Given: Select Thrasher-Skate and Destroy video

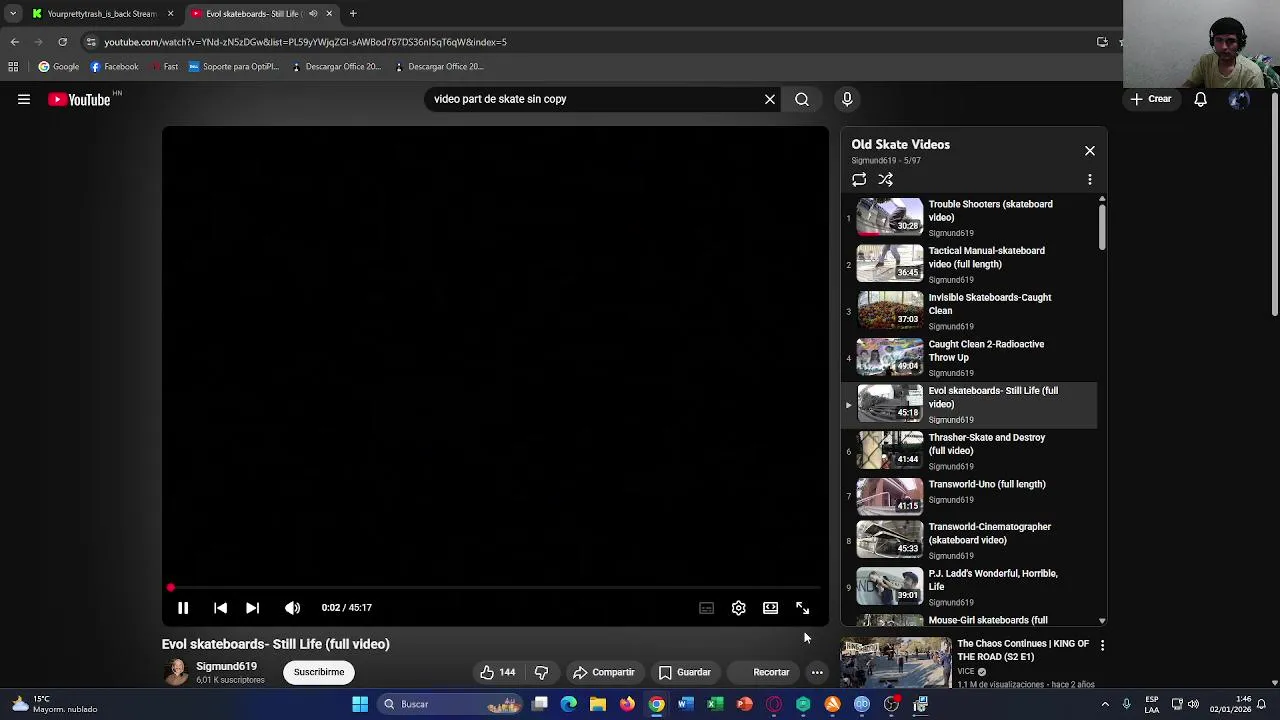Looking at the screenshot, I should click(x=969, y=451).
